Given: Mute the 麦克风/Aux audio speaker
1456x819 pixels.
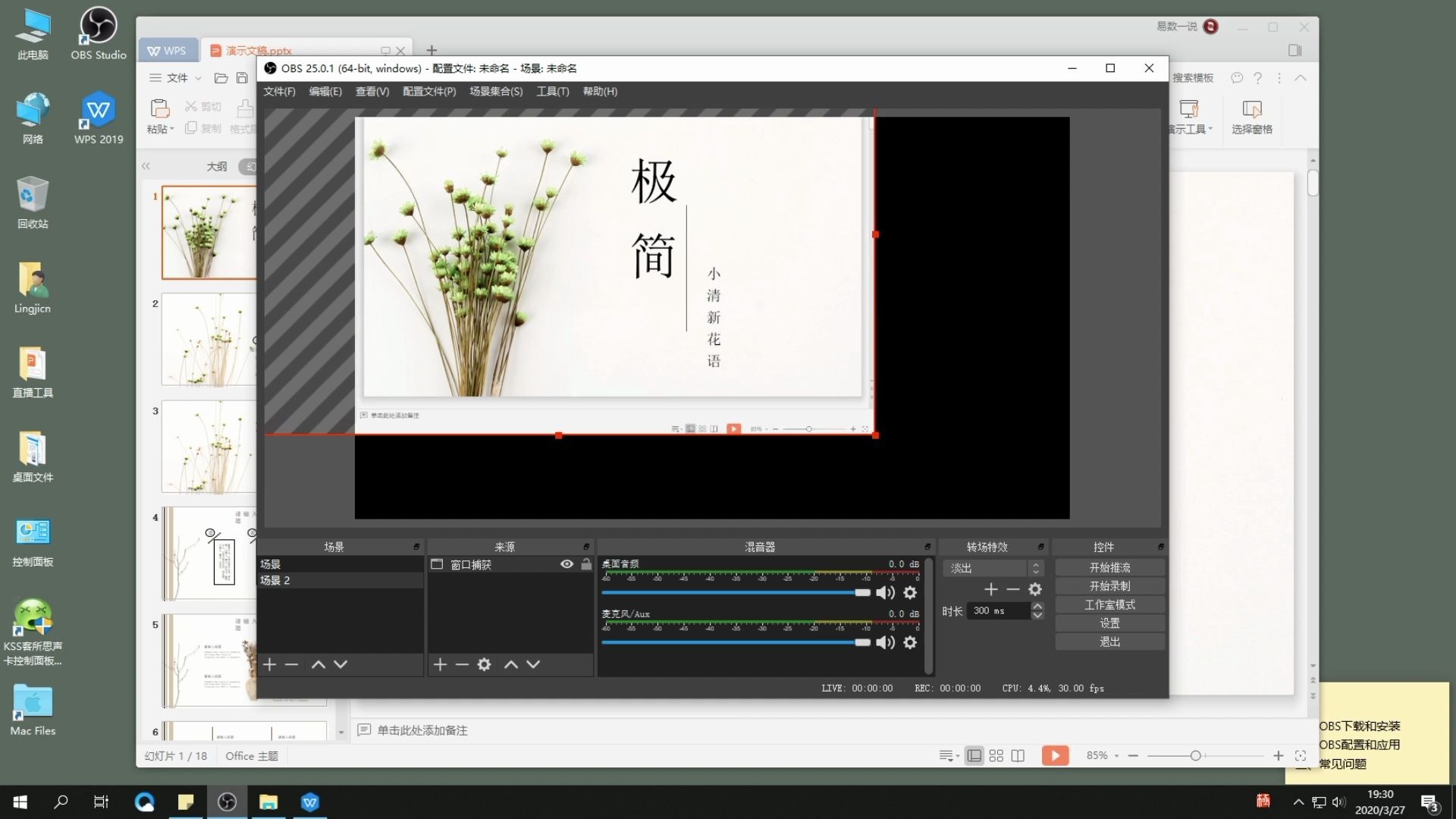Looking at the screenshot, I should (x=885, y=642).
